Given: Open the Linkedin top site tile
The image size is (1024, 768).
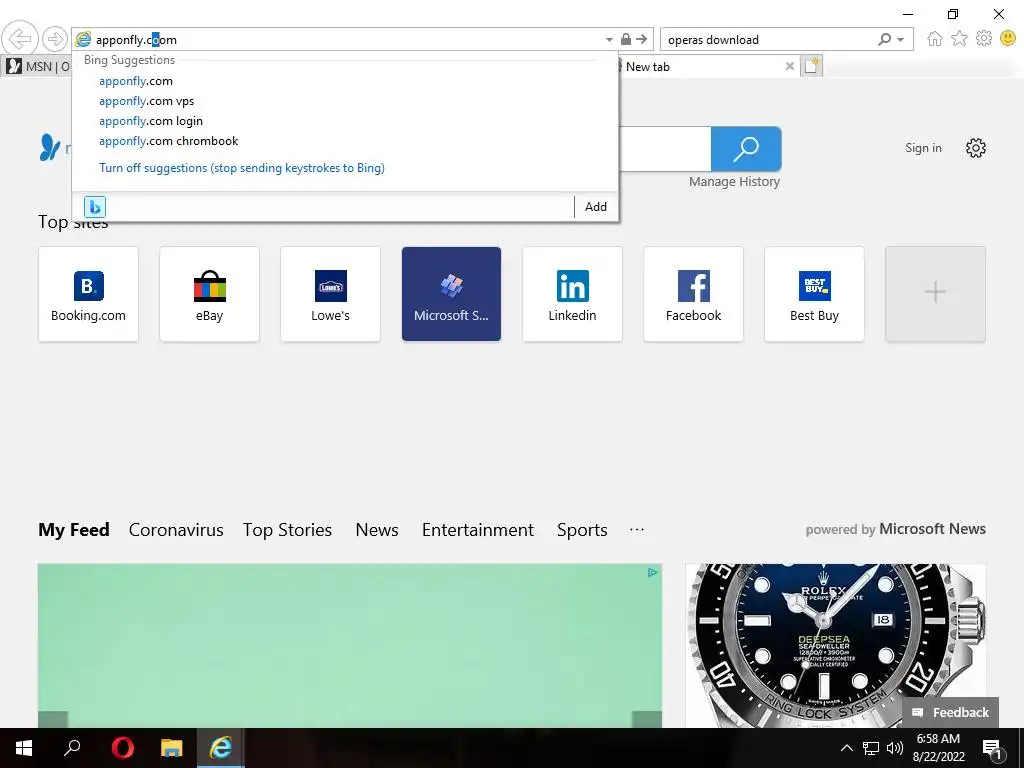Looking at the screenshot, I should [x=572, y=294].
